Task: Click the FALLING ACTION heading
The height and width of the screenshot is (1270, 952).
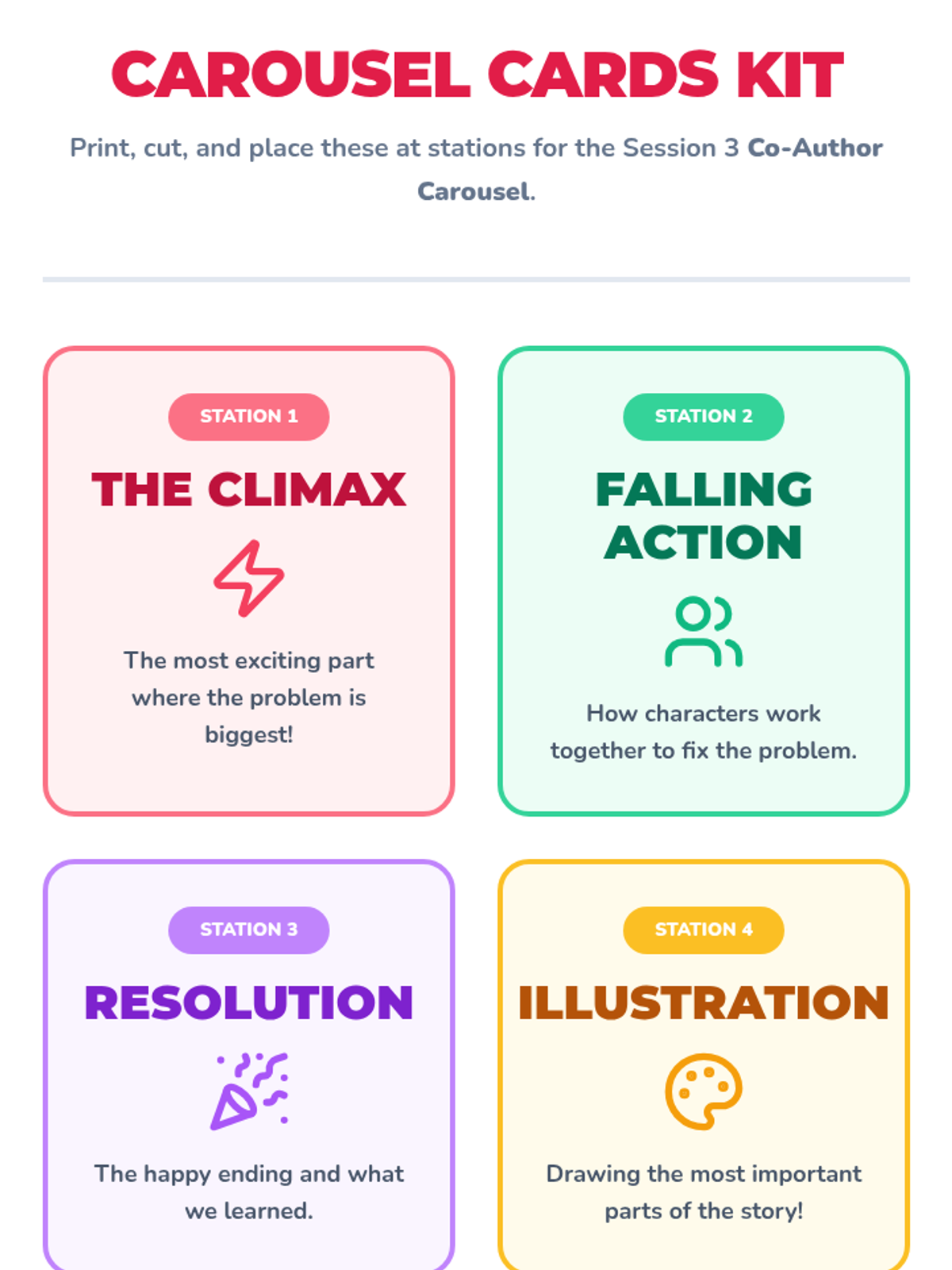Action: (703, 515)
